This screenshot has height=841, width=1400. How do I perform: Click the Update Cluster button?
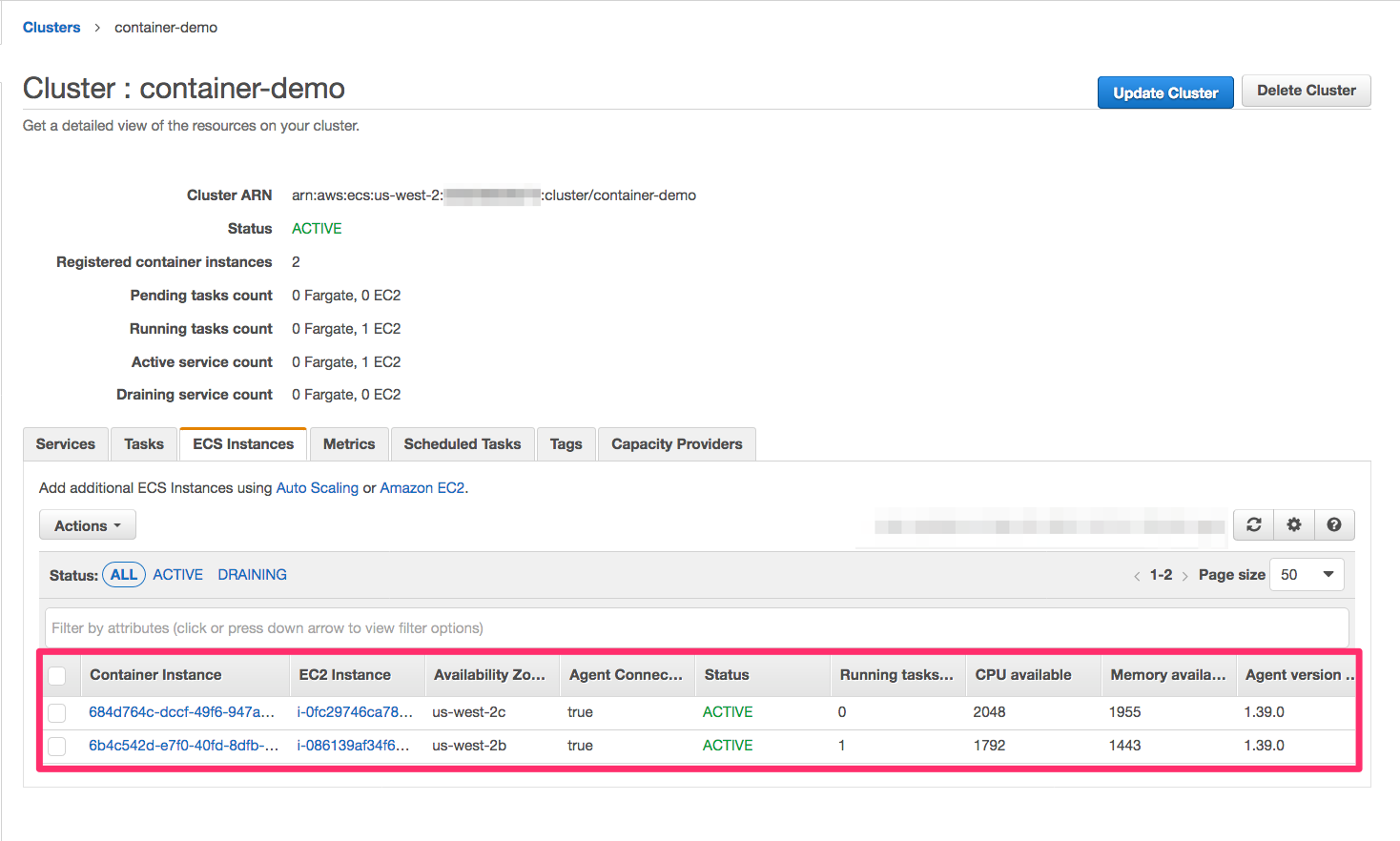pyautogui.click(x=1165, y=92)
